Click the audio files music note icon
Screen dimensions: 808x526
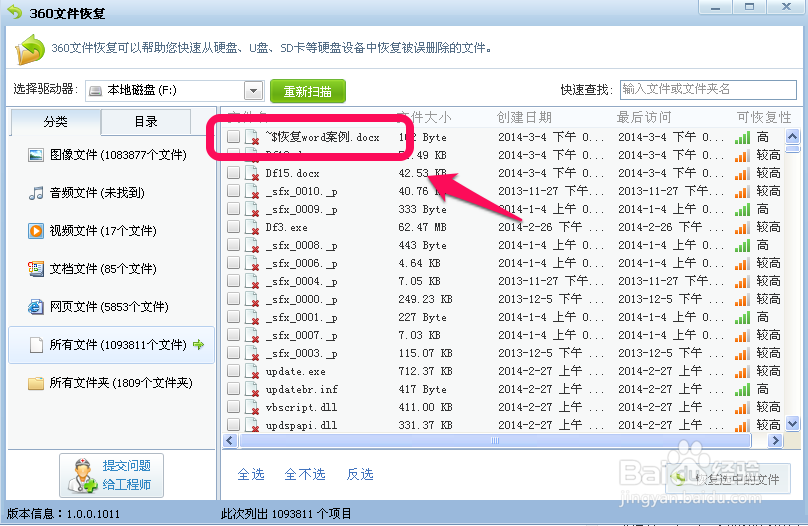pos(36,193)
